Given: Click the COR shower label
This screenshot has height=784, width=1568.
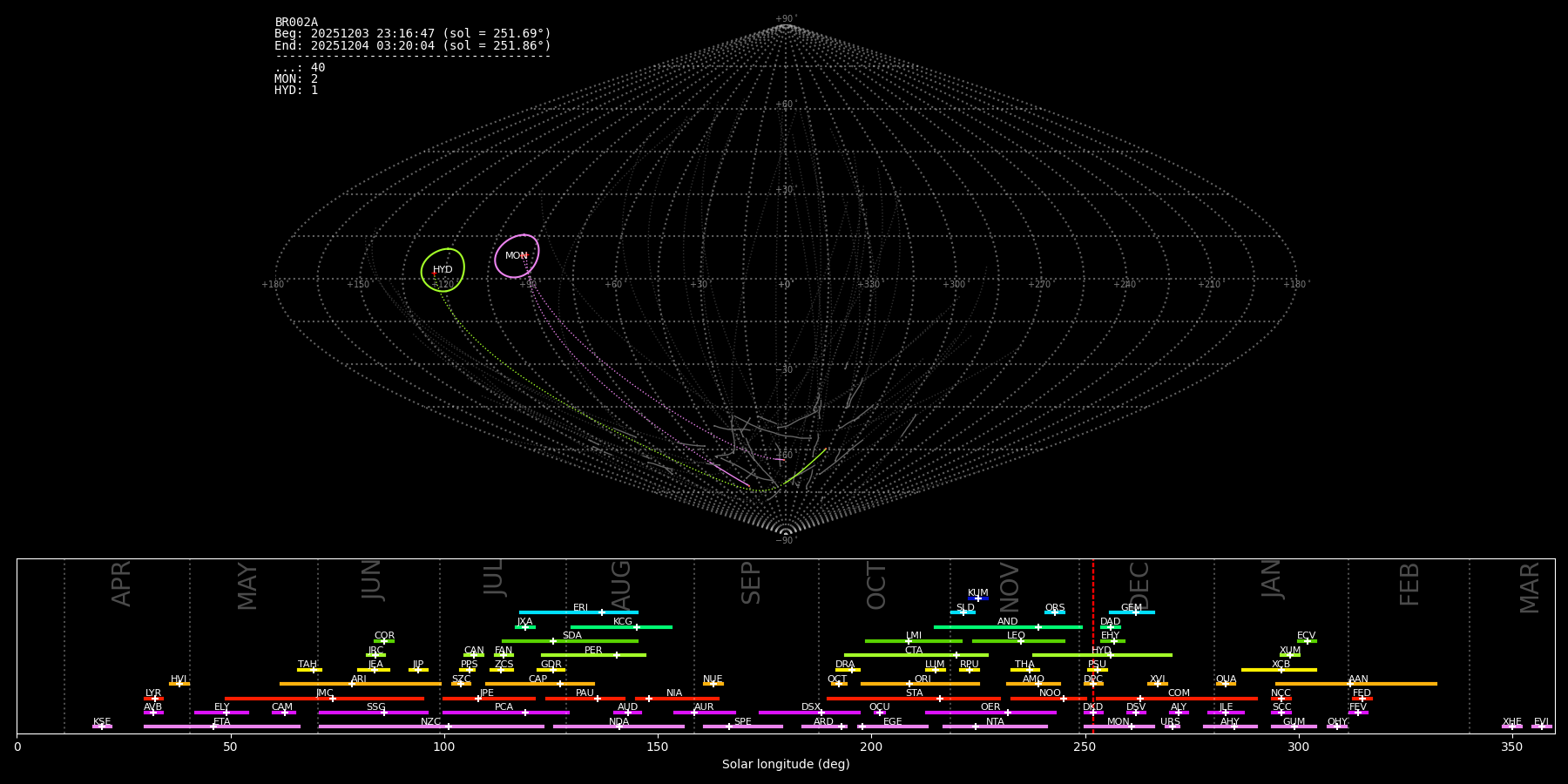Looking at the screenshot, I should click(x=384, y=636).
